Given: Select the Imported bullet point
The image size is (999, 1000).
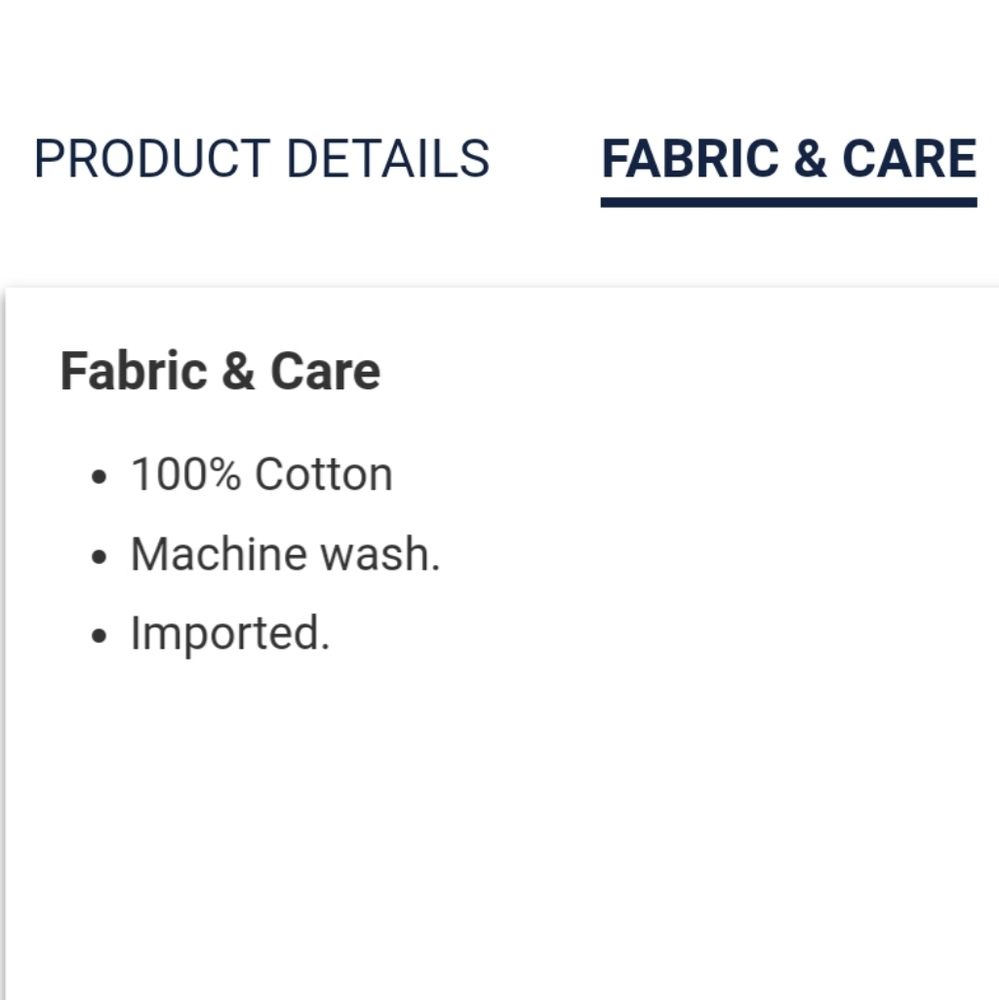Looking at the screenshot, I should (x=230, y=632).
